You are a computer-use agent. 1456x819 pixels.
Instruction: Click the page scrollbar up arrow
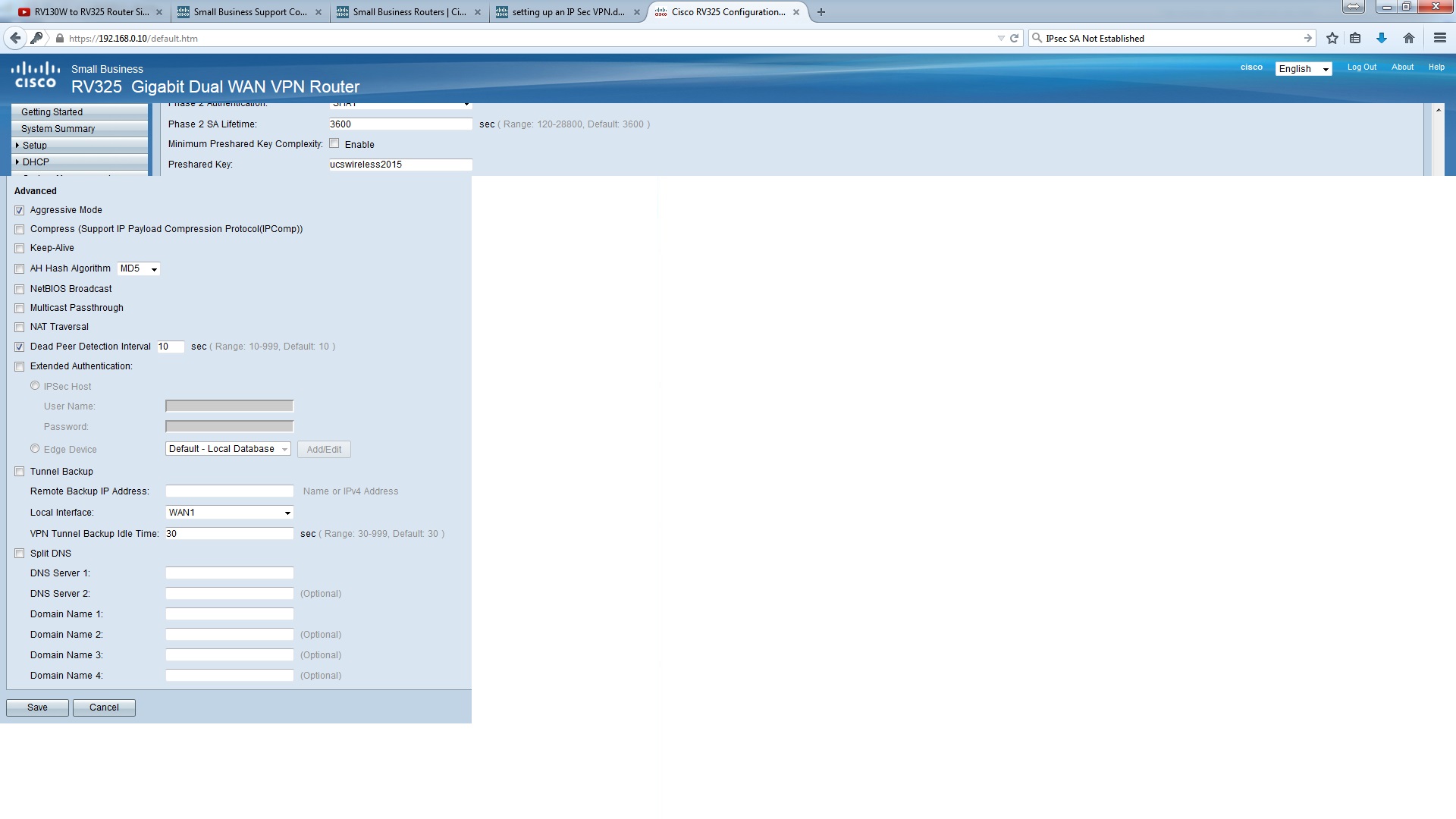pyautogui.click(x=1438, y=110)
